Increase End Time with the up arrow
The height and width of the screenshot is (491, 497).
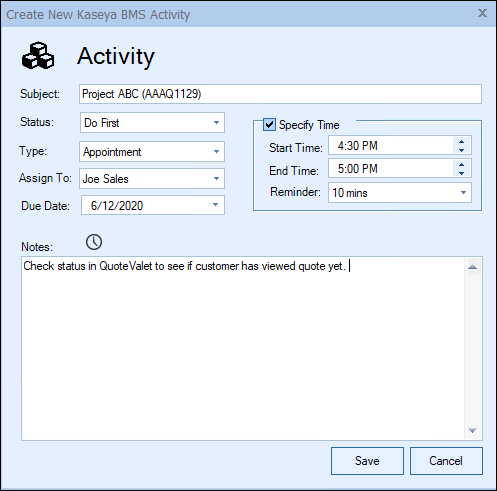click(461, 165)
